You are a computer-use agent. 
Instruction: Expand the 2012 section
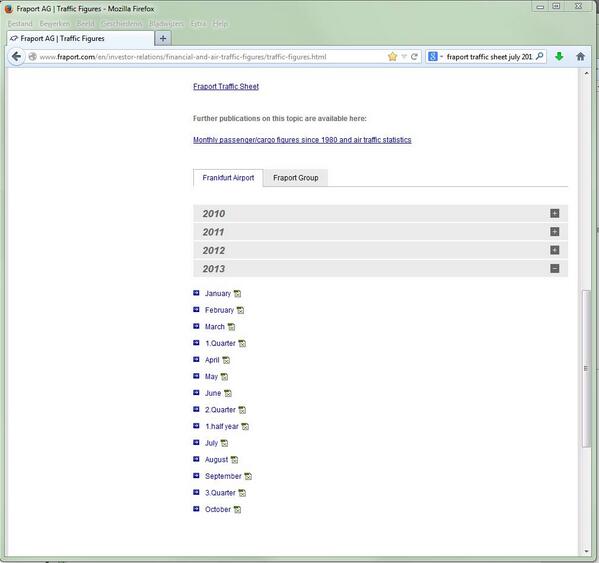coord(555,250)
